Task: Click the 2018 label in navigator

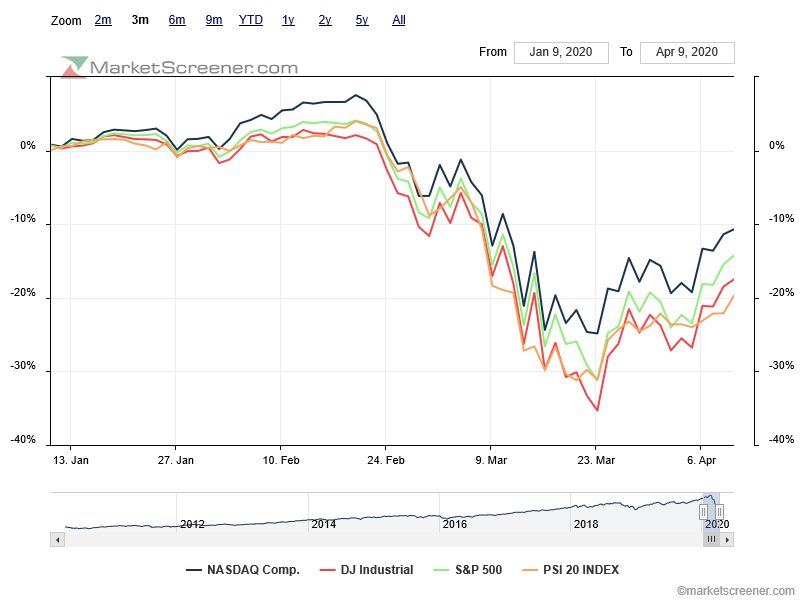Action: pos(586,524)
